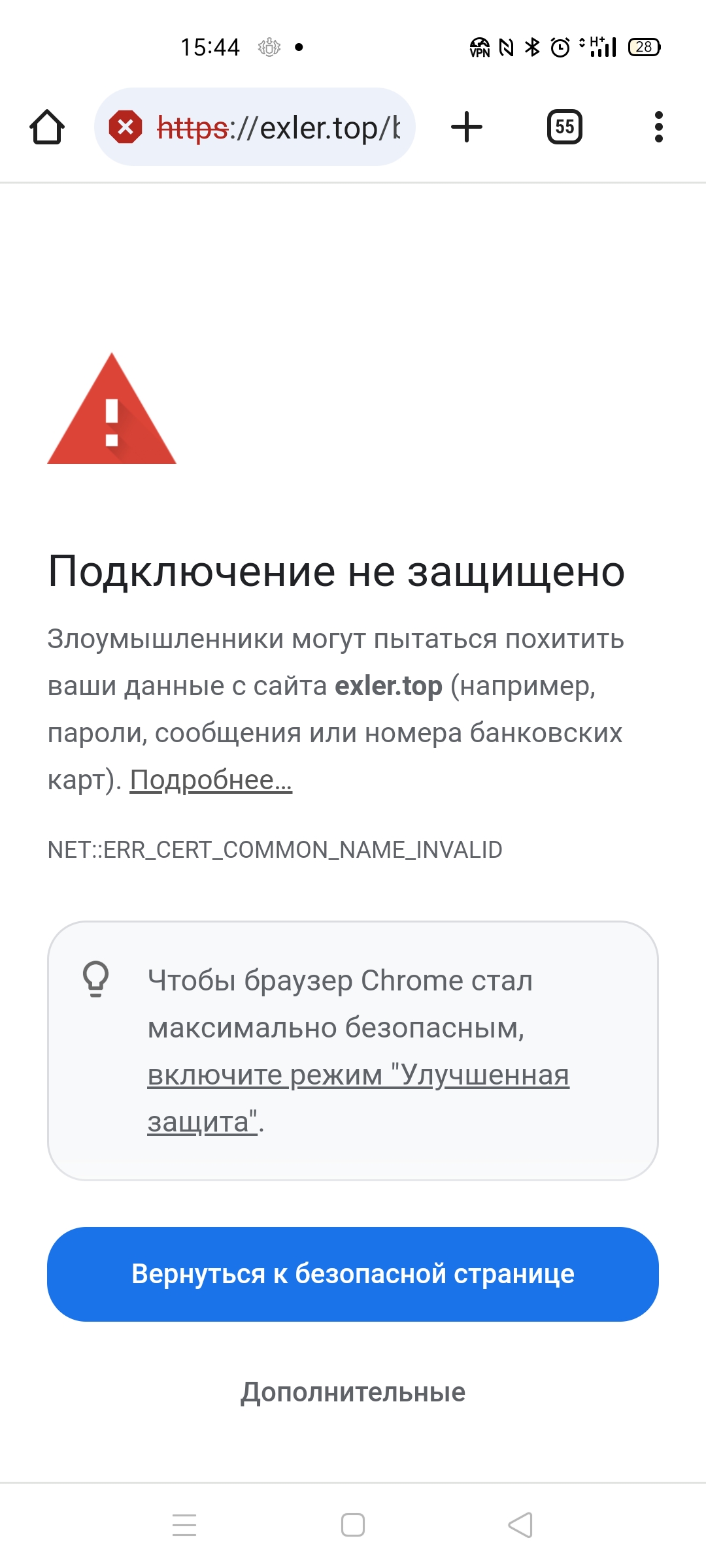Tap the alarm clock status icon

560,47
